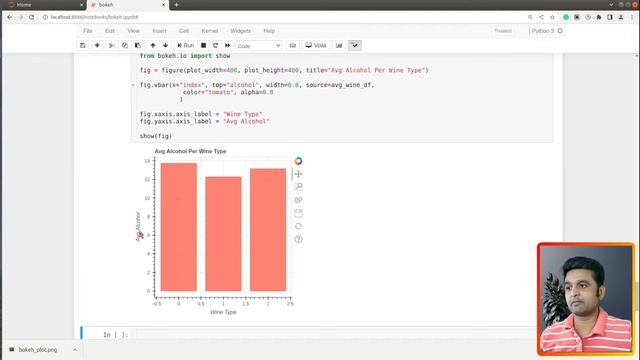640x360 pixels.
Task: Open the View menu
Action: pos(133,31)
